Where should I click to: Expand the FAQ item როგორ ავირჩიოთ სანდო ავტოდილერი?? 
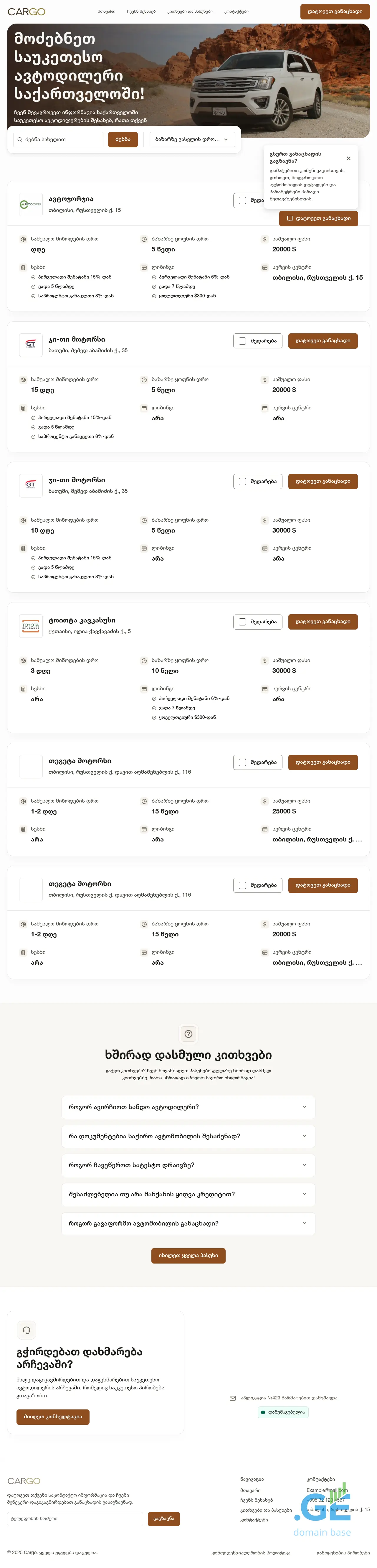coord(188,1107)
